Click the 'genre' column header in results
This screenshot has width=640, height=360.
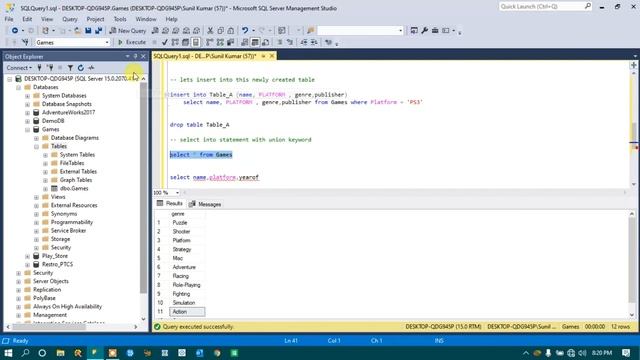coord(187,214)
